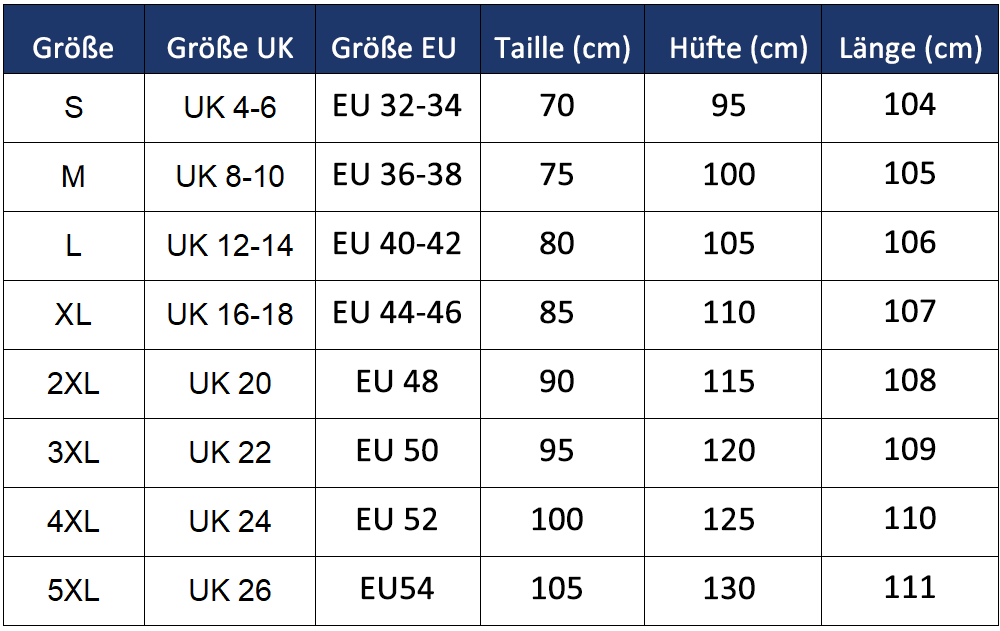1000x631 pixels.
Task: Select the XL size cell
Action: pyautogui.click(x=73, y=315)
